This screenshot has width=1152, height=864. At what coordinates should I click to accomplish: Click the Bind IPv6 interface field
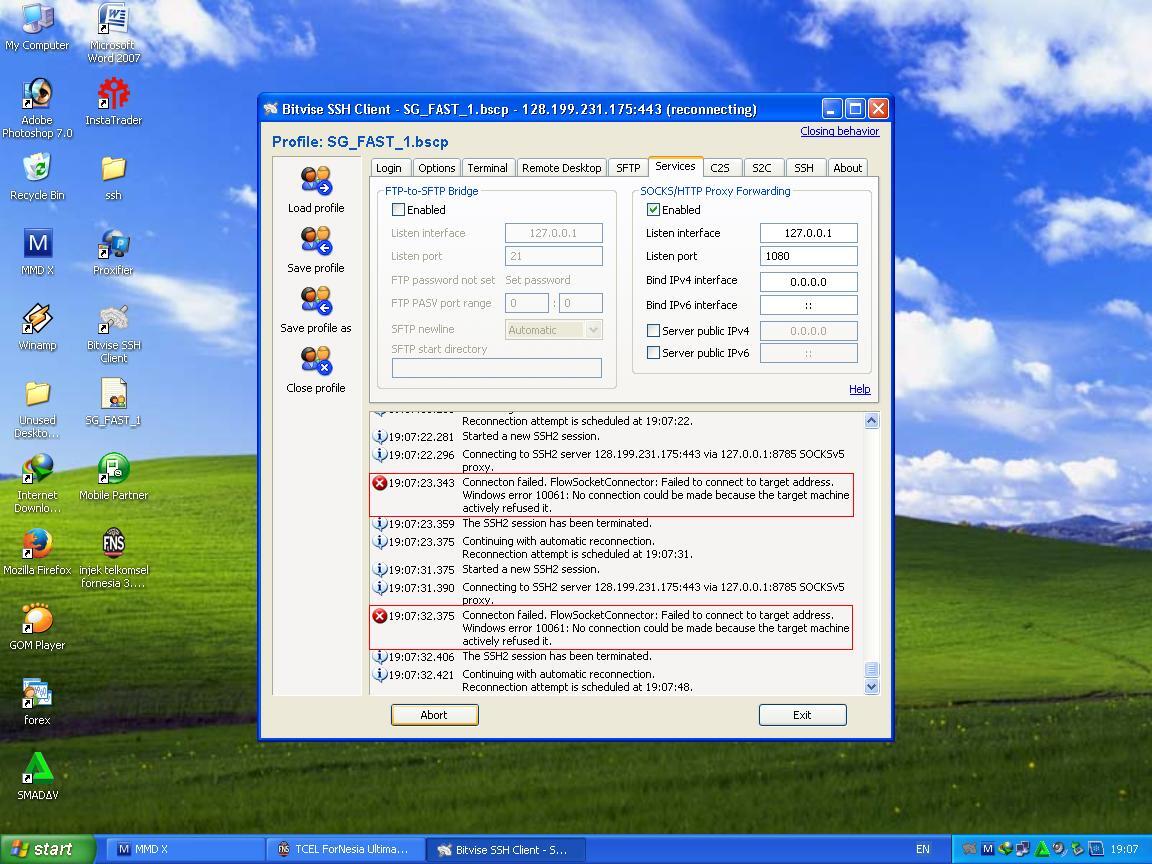(808, 305)
